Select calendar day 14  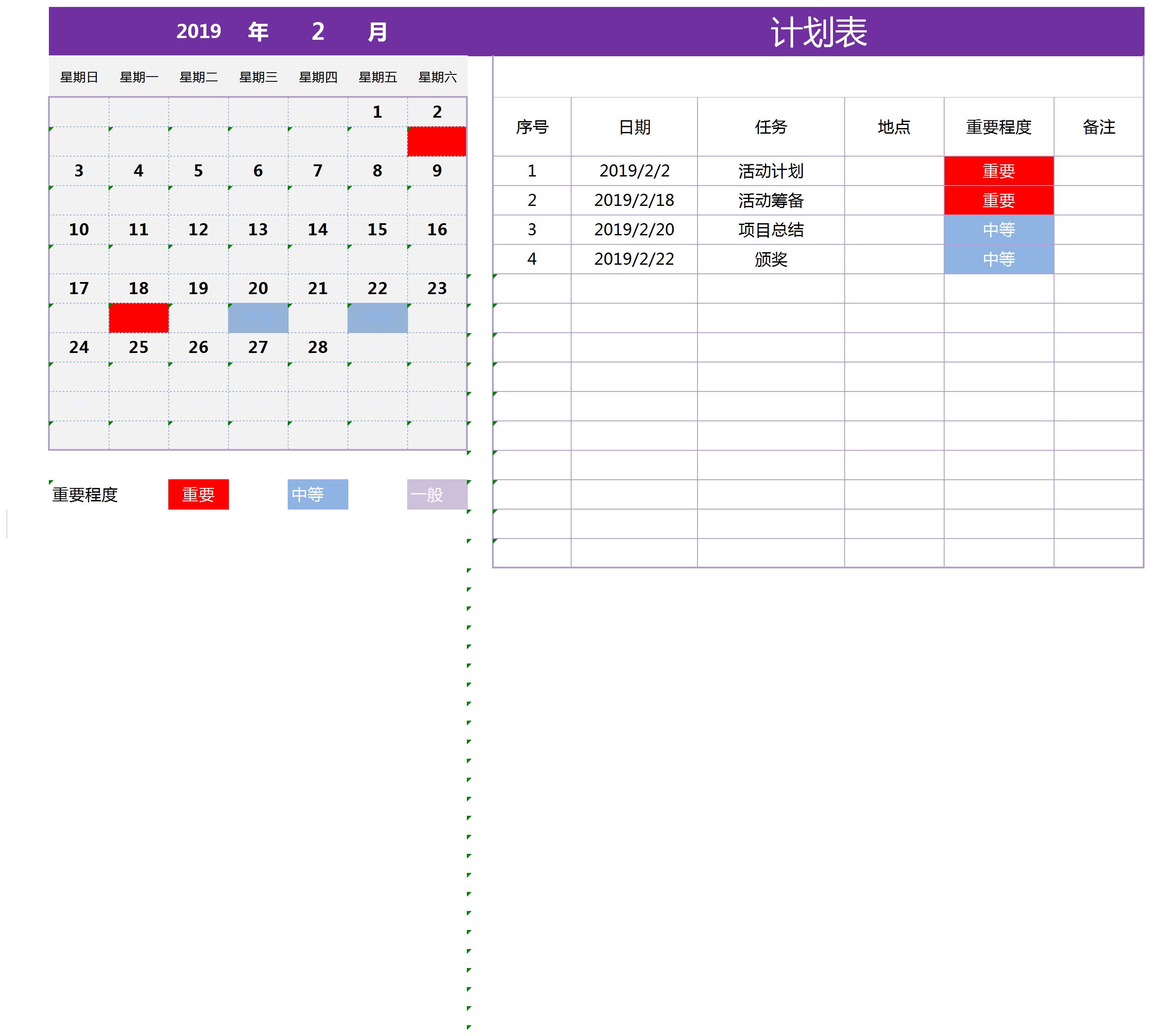[318, 229]
